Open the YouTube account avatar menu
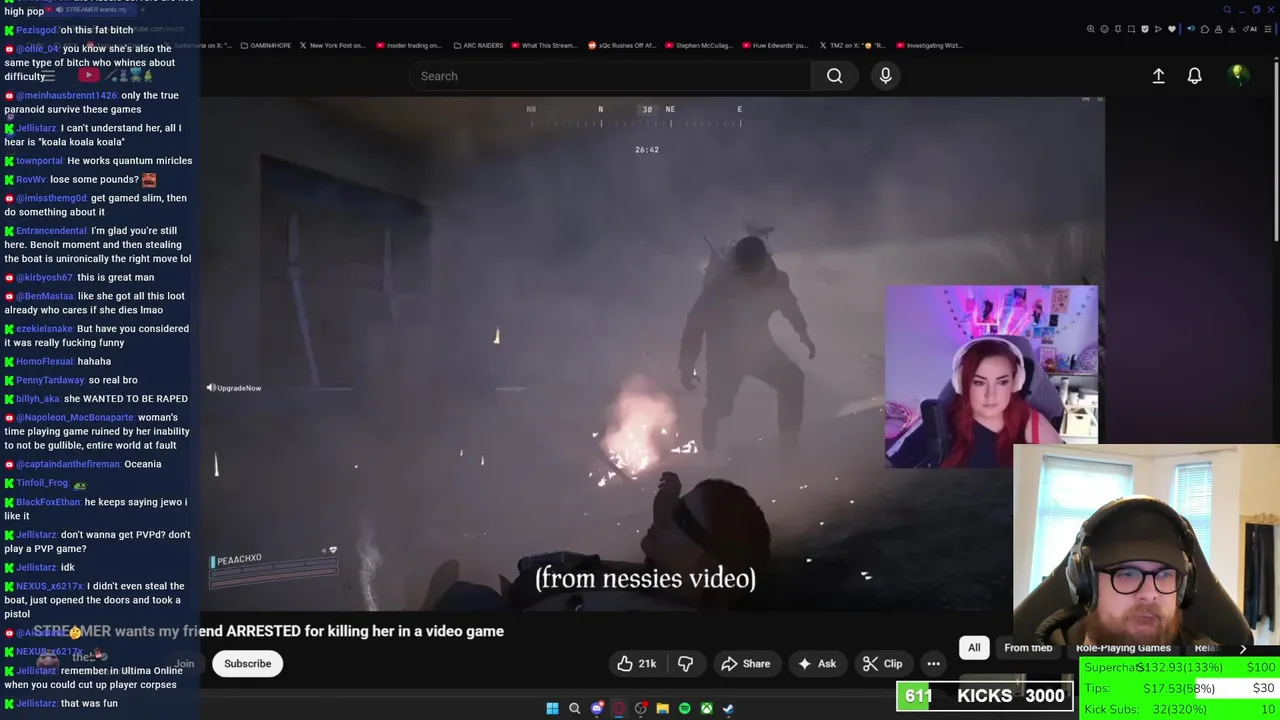 pyautogui.click(x=1238, y=76)
